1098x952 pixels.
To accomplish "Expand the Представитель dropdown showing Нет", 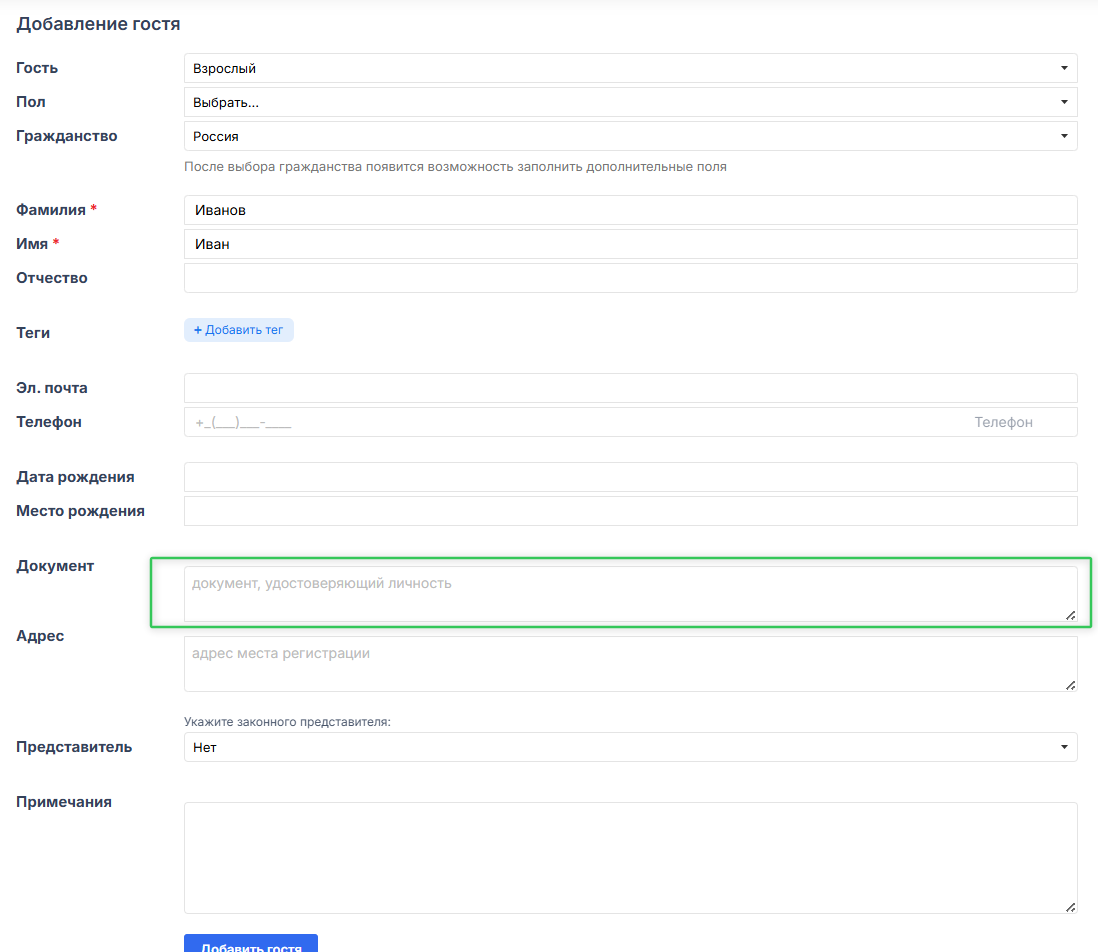I will click(630, 747).
